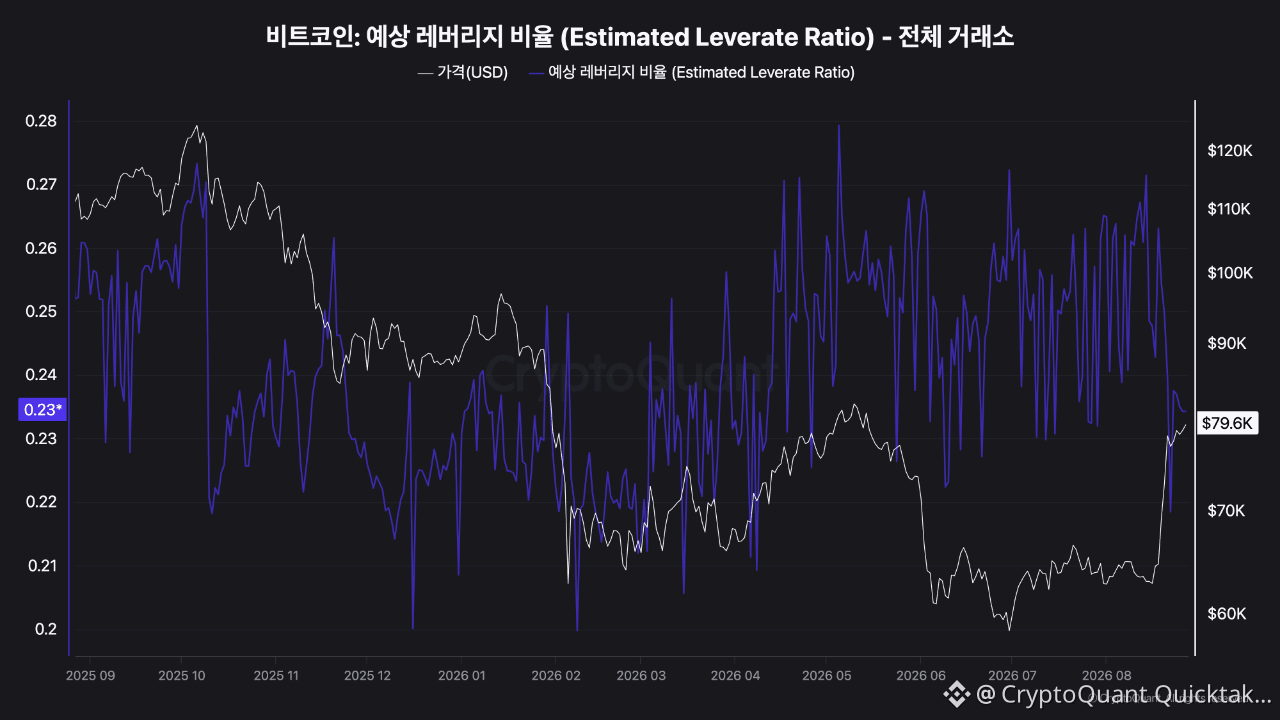Select the 2025 10 date label
Image resolution: width=1280 pixels, height=720 pixels.
pos(183,676)
